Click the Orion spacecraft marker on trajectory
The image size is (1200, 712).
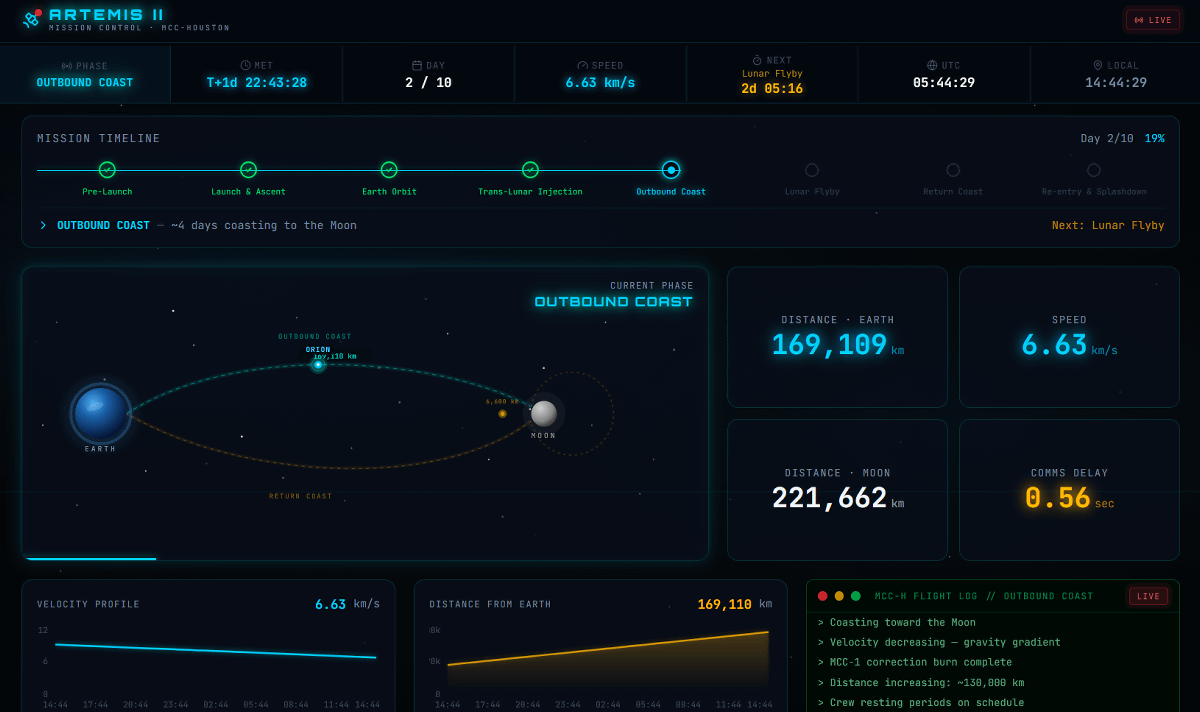tap(318, 365)
